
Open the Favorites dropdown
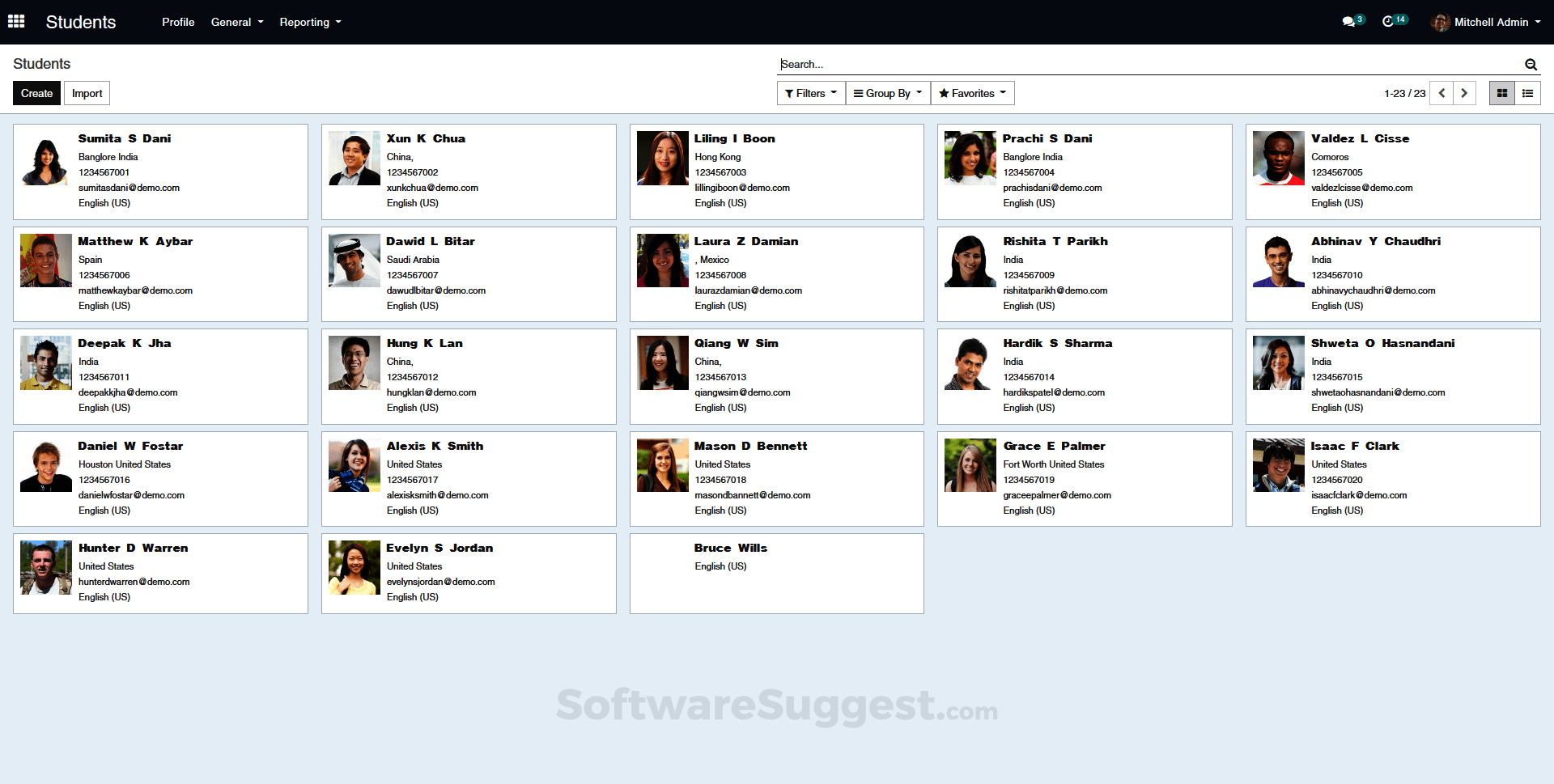(x=971, y=92)
